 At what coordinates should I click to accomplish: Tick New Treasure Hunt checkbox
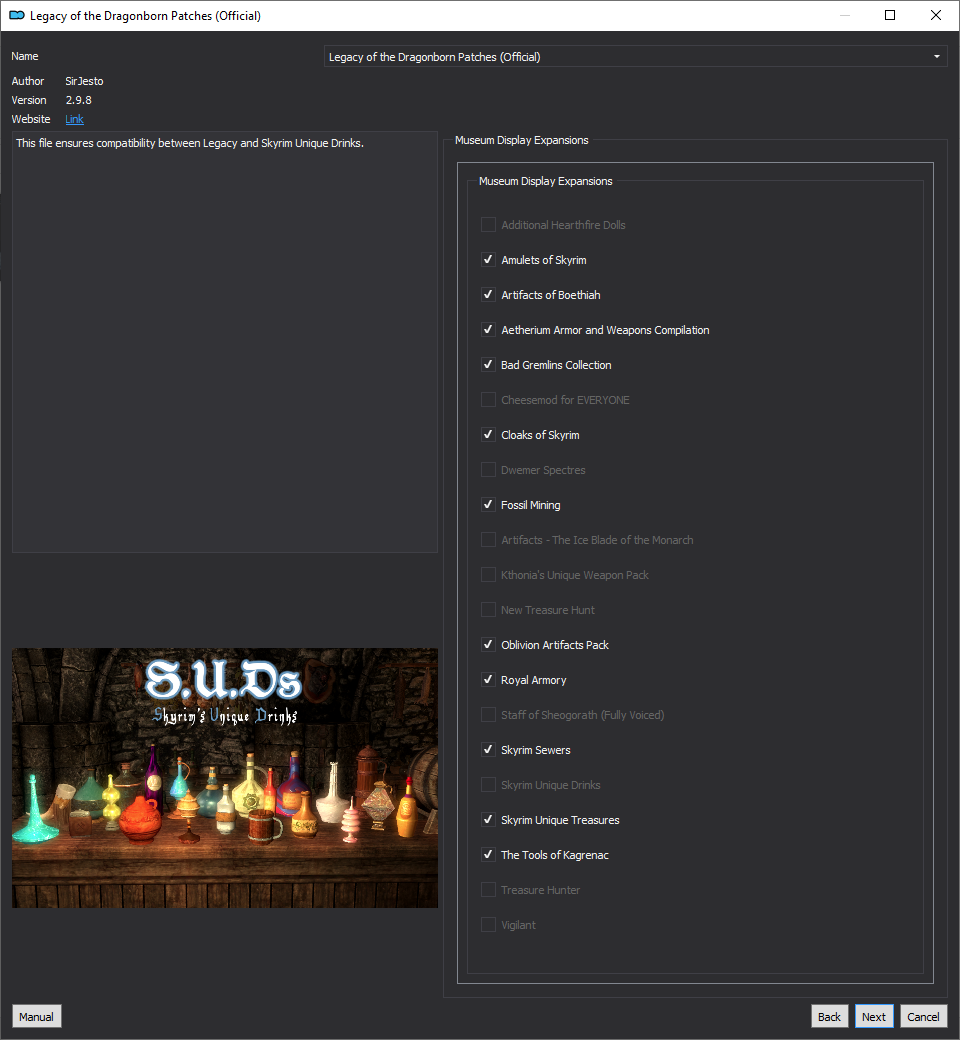tap(488, 610)
